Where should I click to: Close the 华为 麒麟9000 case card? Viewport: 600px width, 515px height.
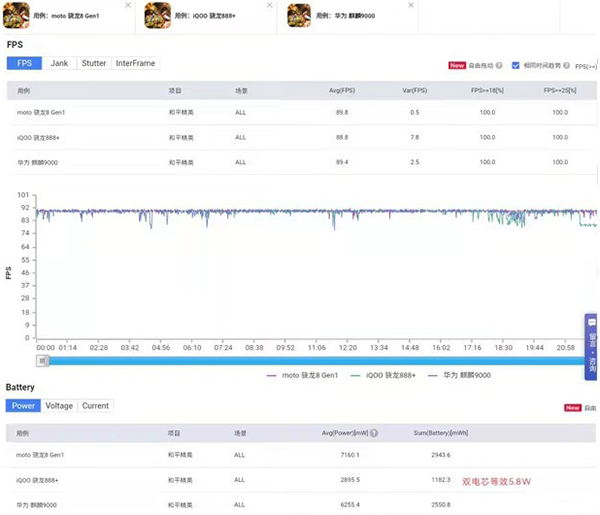click(413, 6)
